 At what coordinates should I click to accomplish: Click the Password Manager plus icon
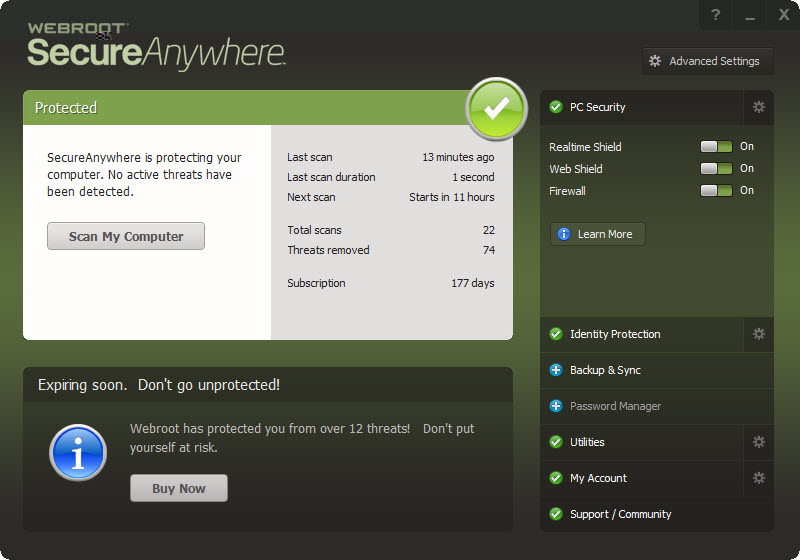tap(556, 406)
